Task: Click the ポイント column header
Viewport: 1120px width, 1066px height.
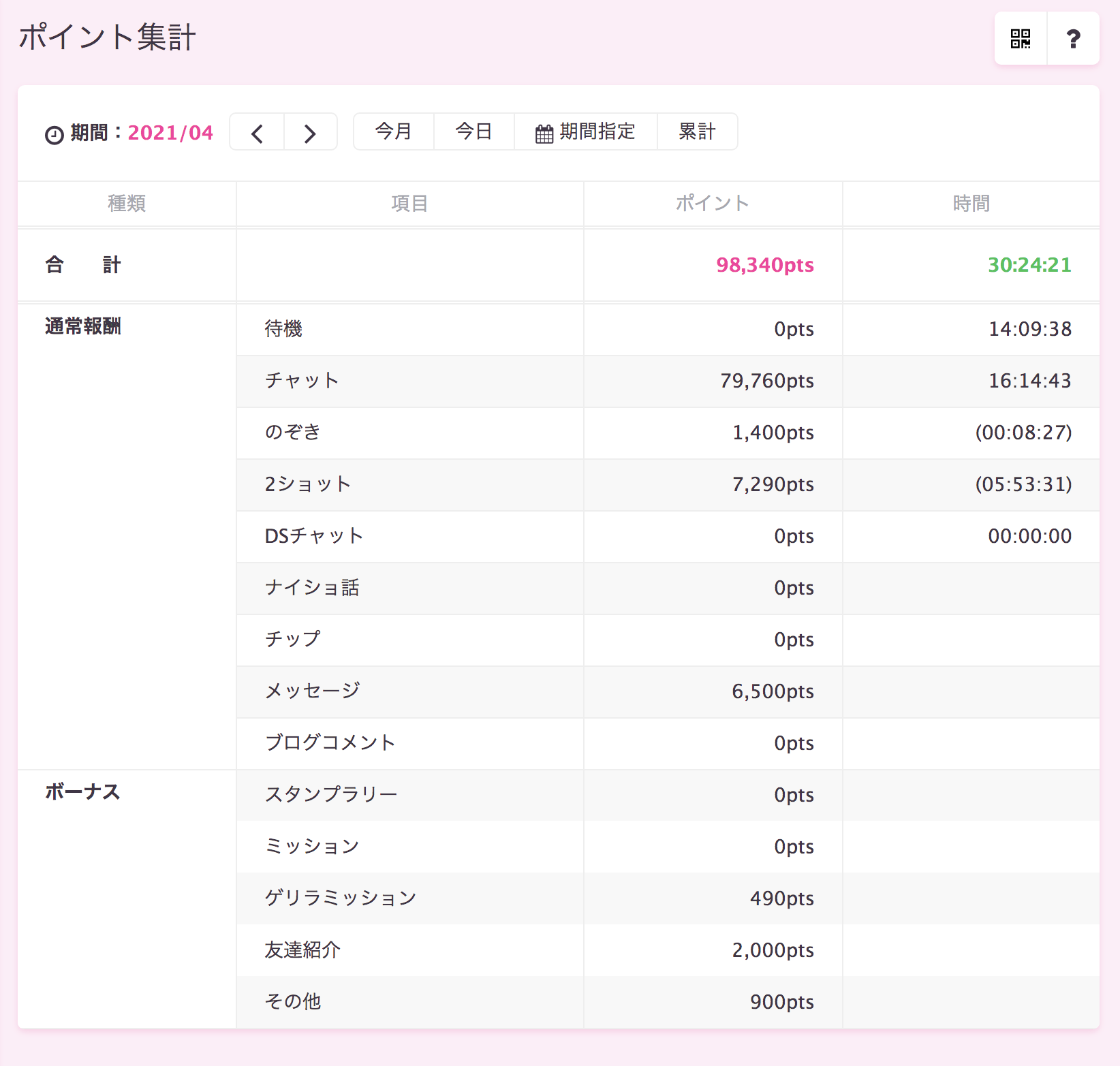Action: pos(713,203)
